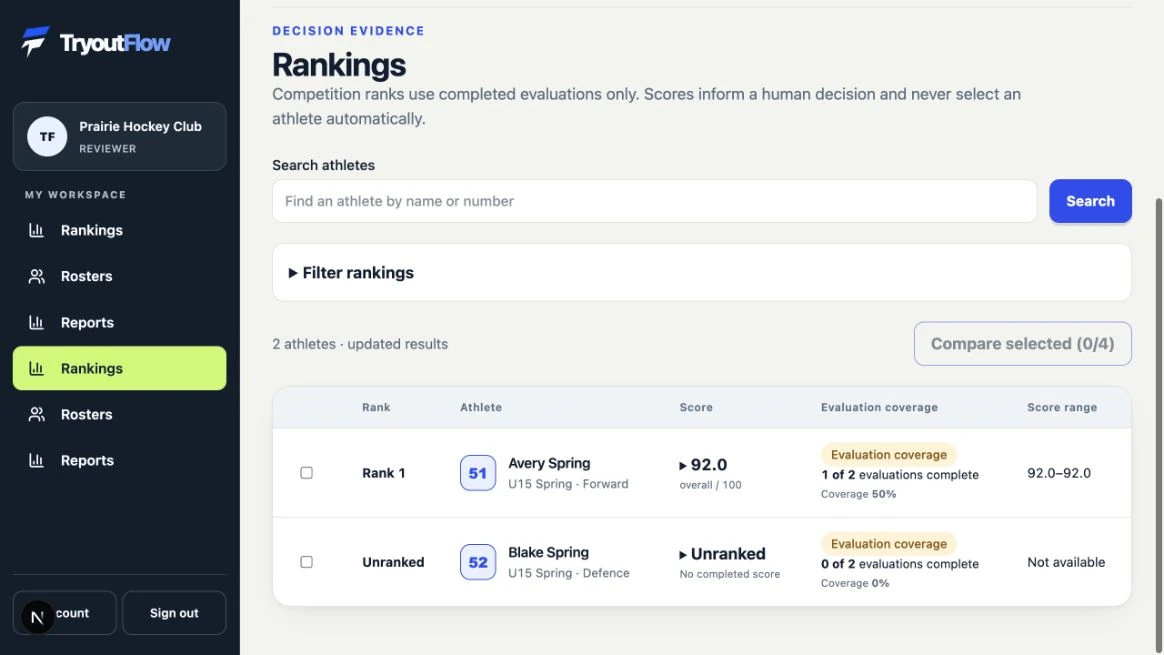This screenshot has width=1164, height=655.
Task: Click the Athlete column header
Action: click(x=480, y=407)
